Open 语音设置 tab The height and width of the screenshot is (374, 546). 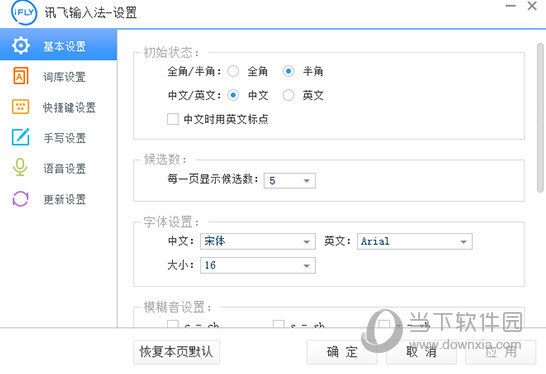pos(58,168)
